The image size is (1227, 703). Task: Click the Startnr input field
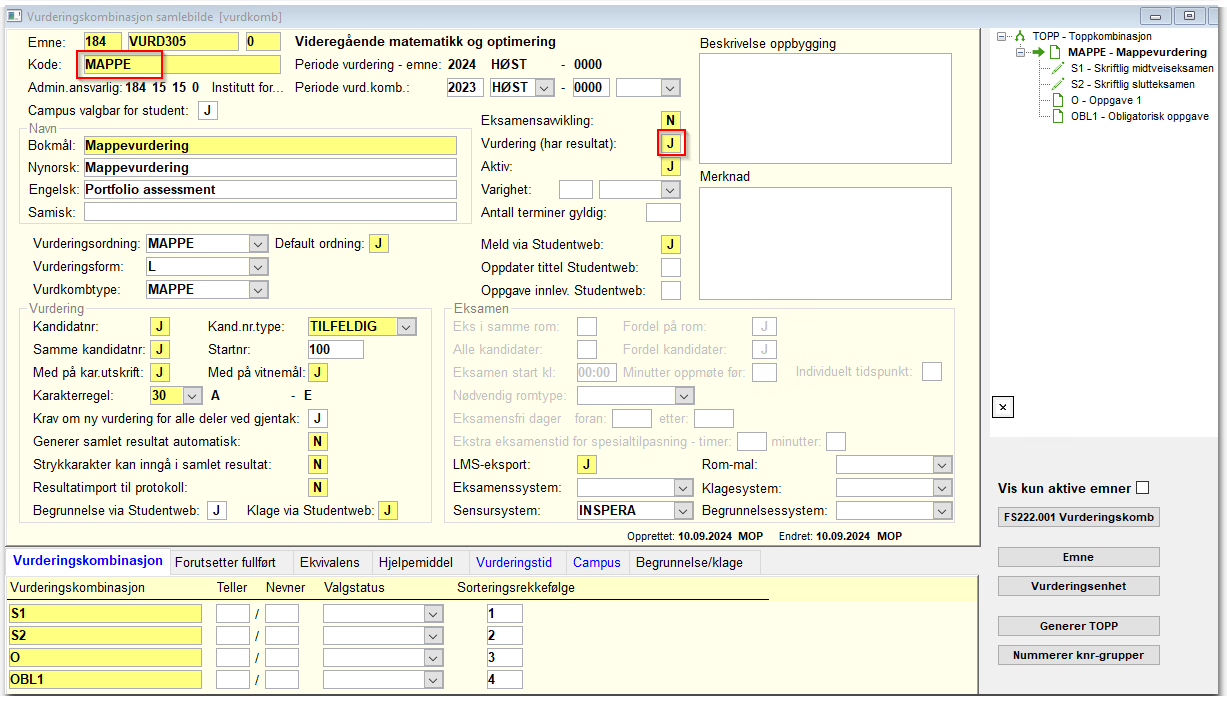coord(336,350)
